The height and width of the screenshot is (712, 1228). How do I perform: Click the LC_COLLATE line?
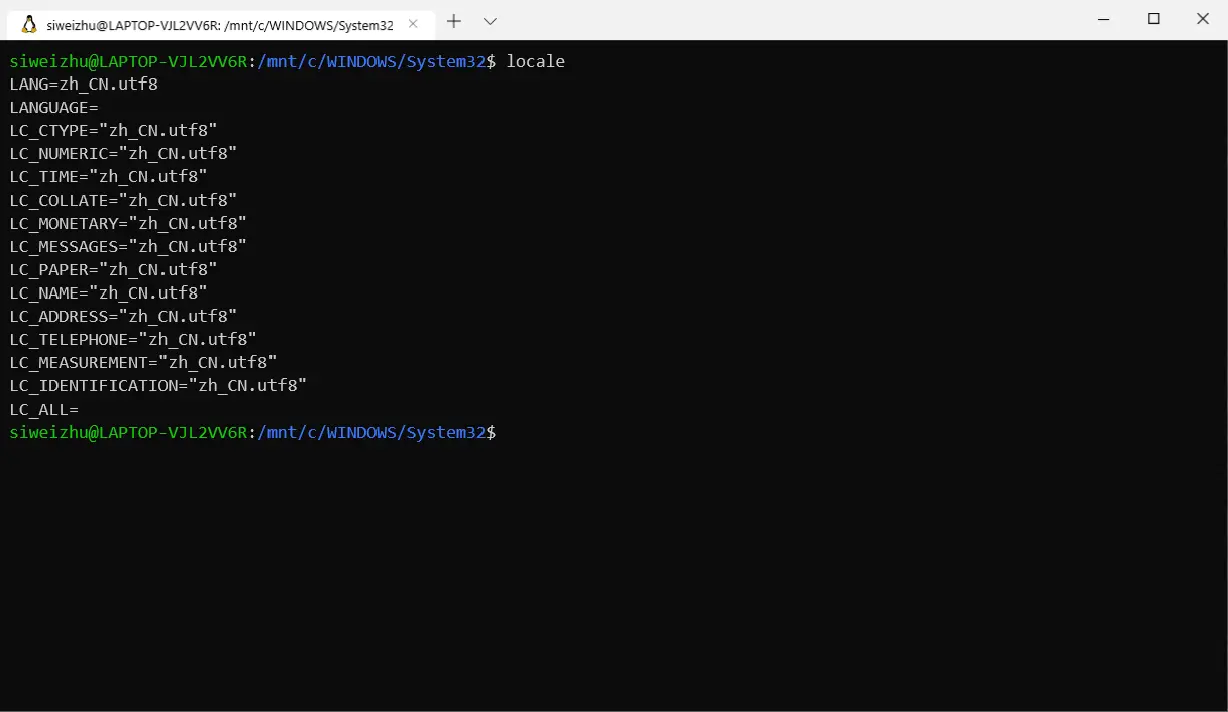pos(123,200)
